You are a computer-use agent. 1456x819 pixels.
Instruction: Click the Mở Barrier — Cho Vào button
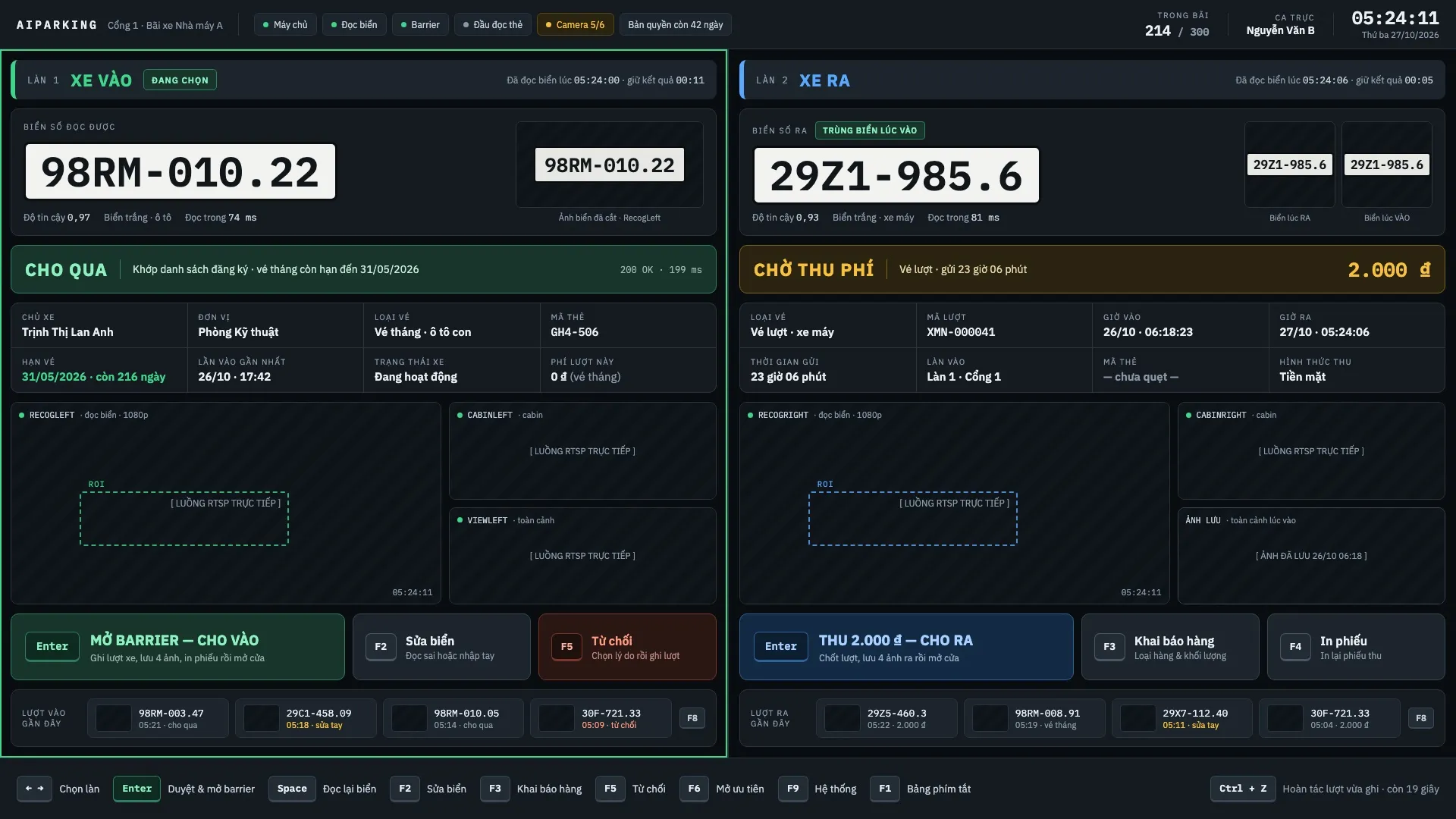tap(177, 647)
